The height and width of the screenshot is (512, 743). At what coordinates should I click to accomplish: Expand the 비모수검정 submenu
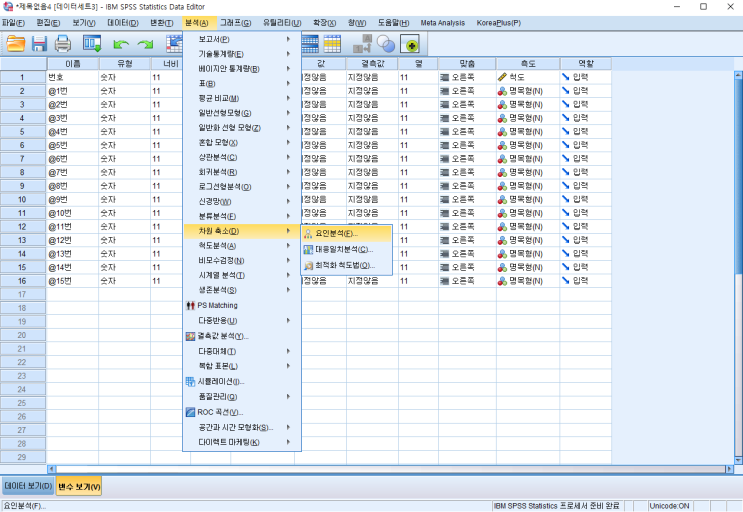click(242, 260)
